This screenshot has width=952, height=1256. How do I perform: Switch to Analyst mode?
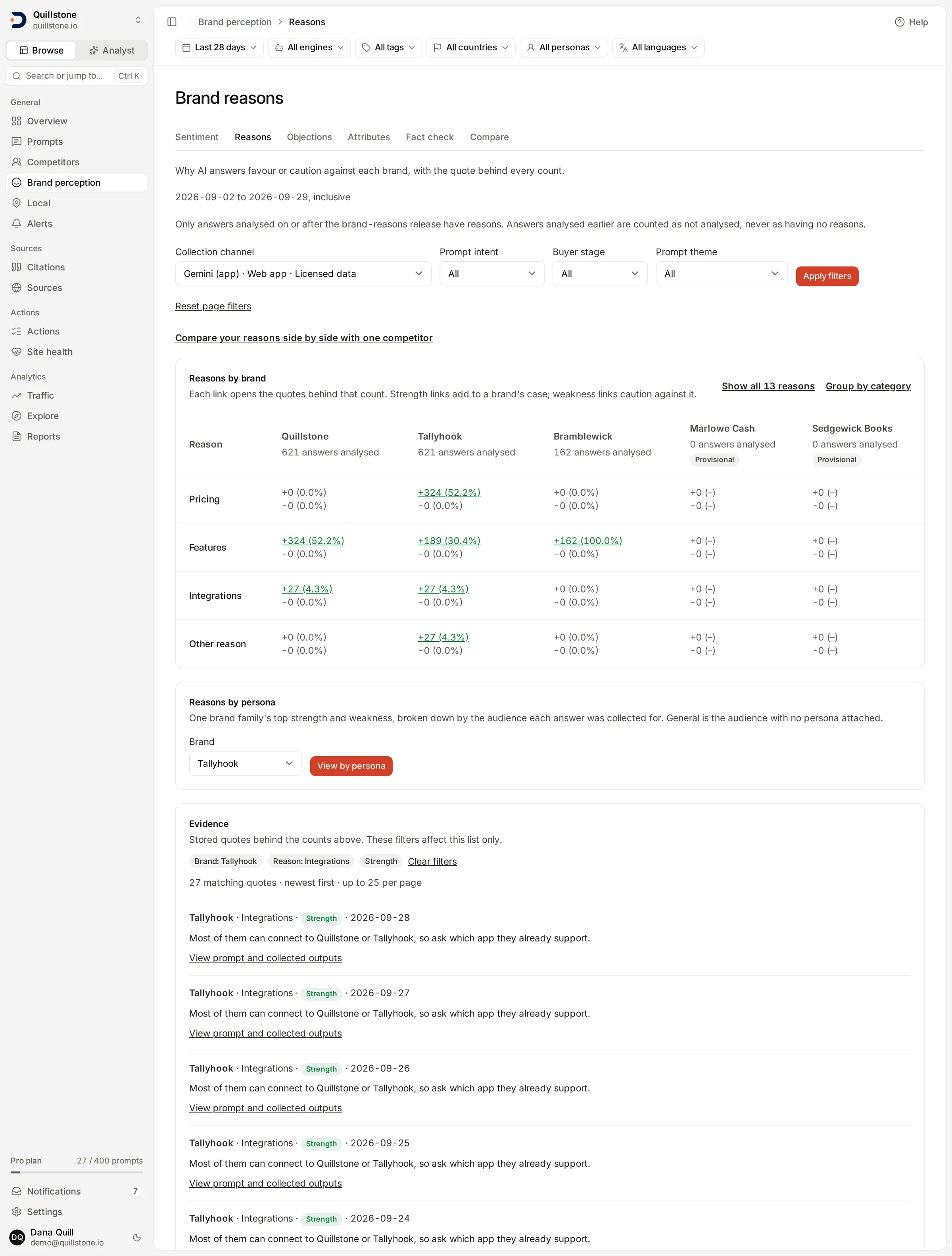click(112, 50)
